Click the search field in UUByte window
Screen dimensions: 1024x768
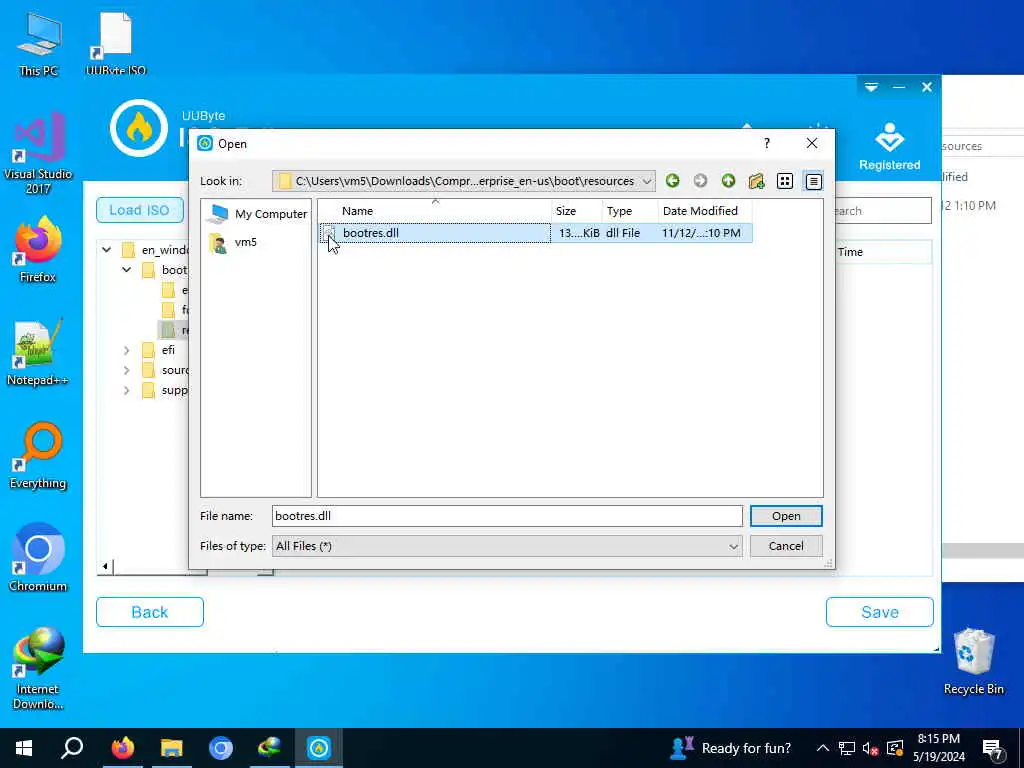click(x=883, y=211)
